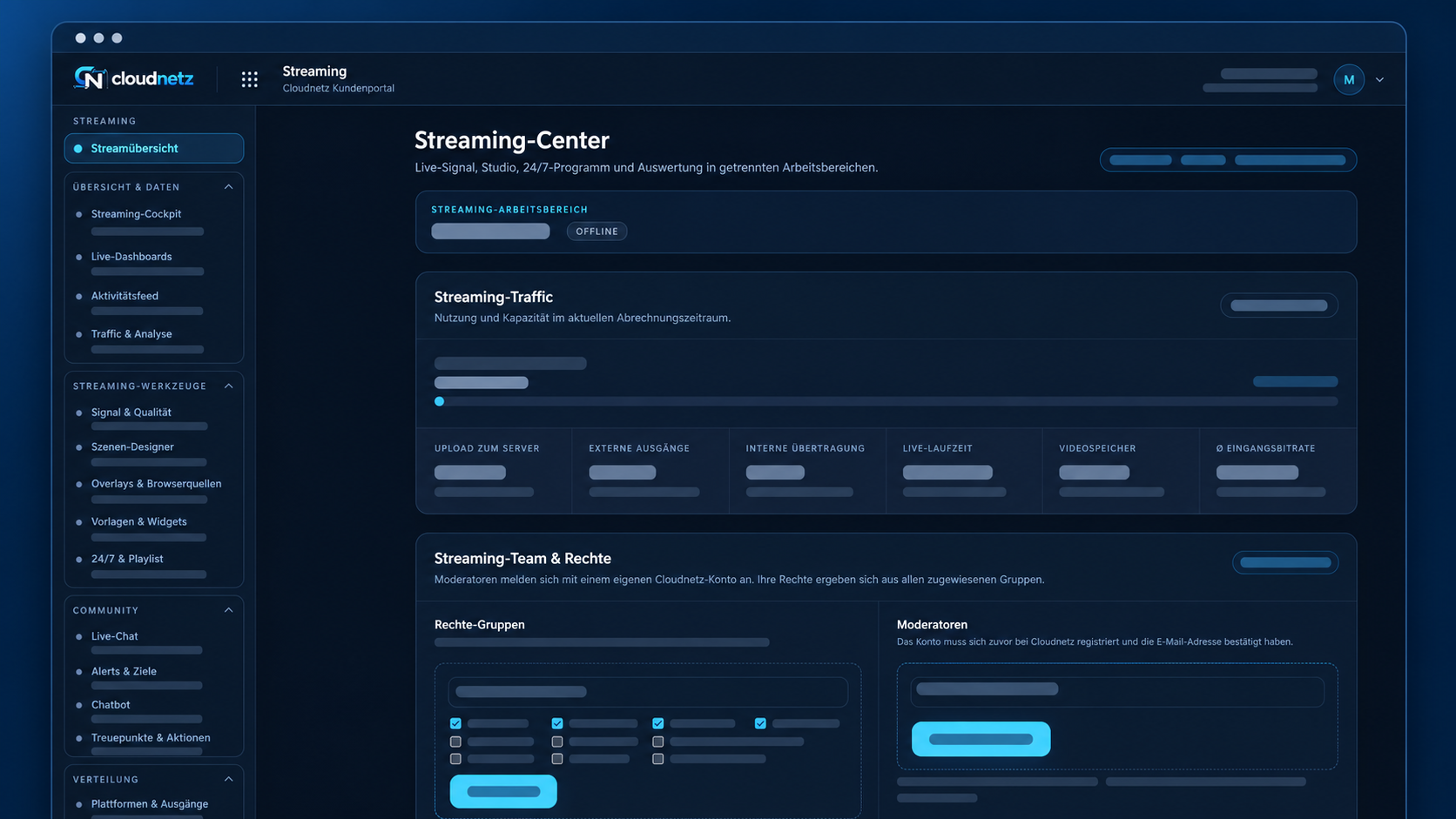This screenshot has width=1456, height=819.
Task: Collapse the COMMUNITY section
Action: 228,610
